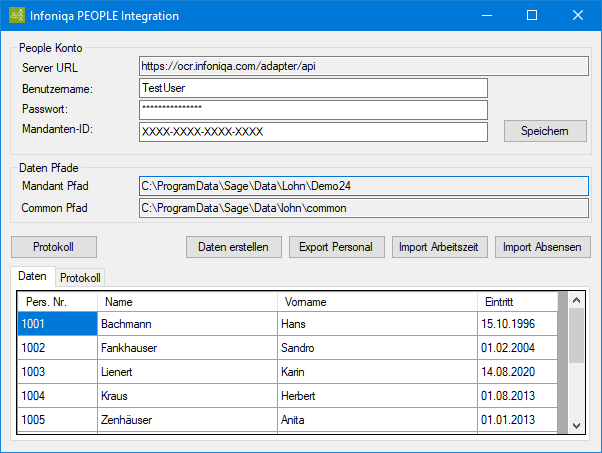
Task: Click the Speichern button
Action: click(x=545, y=131)
